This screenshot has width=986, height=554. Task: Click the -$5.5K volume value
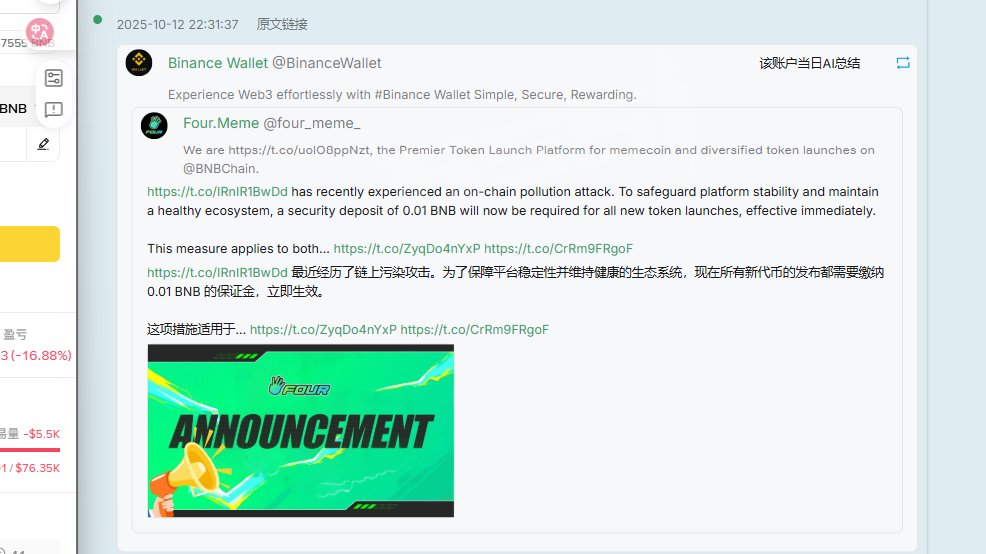coord(42,434)
